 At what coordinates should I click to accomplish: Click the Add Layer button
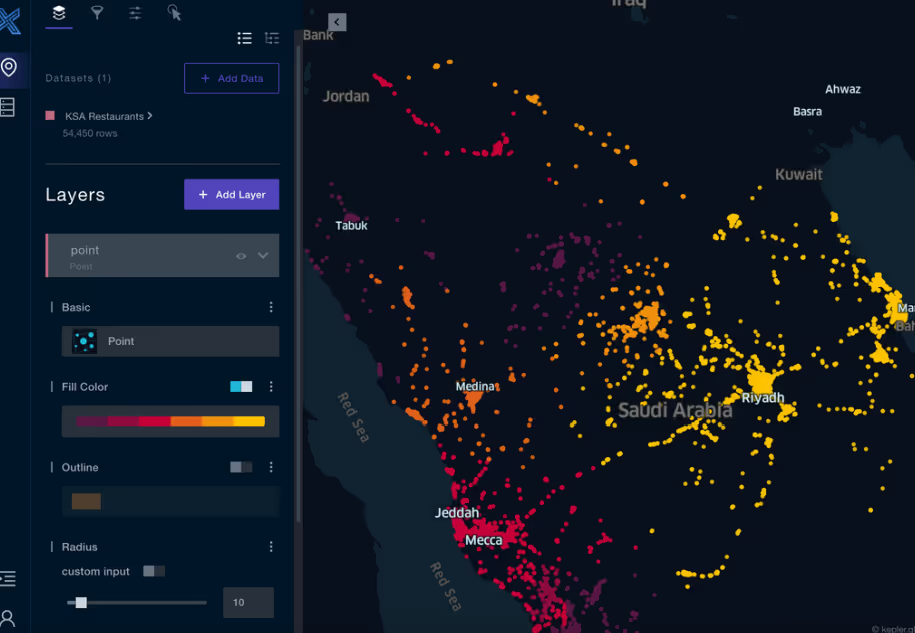231,194
